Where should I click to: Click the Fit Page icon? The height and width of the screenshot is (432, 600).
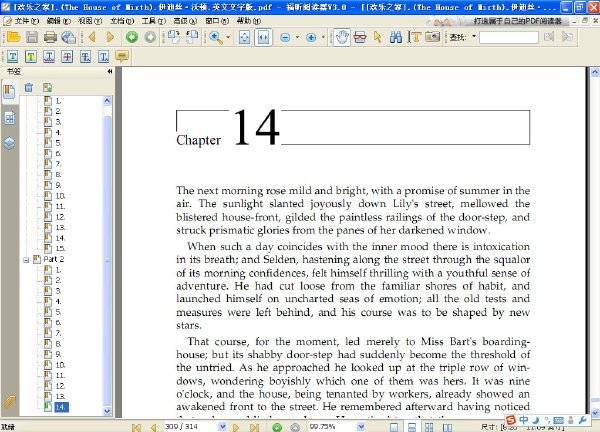(244, 37)
